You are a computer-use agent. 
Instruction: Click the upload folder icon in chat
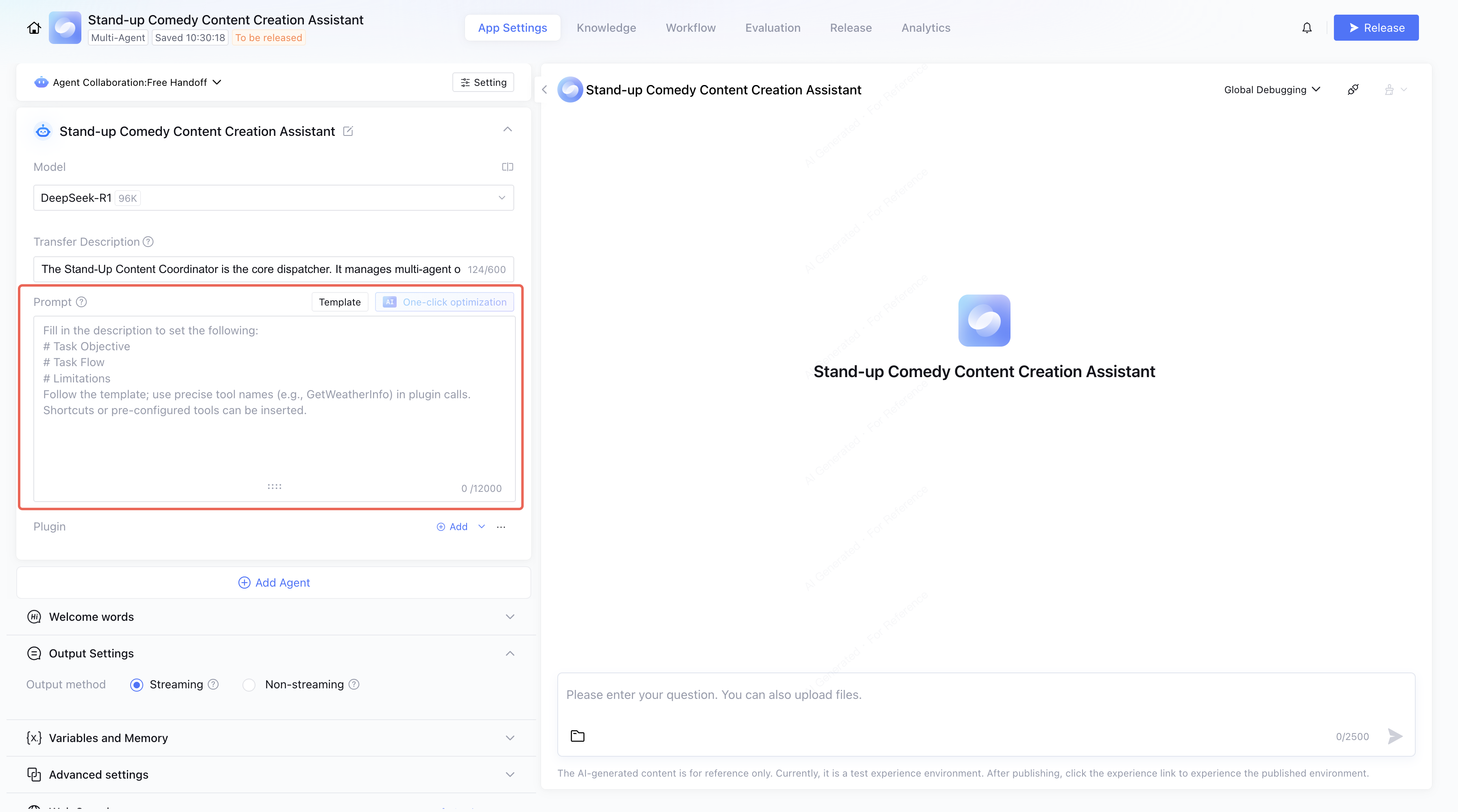pos(577,736)
